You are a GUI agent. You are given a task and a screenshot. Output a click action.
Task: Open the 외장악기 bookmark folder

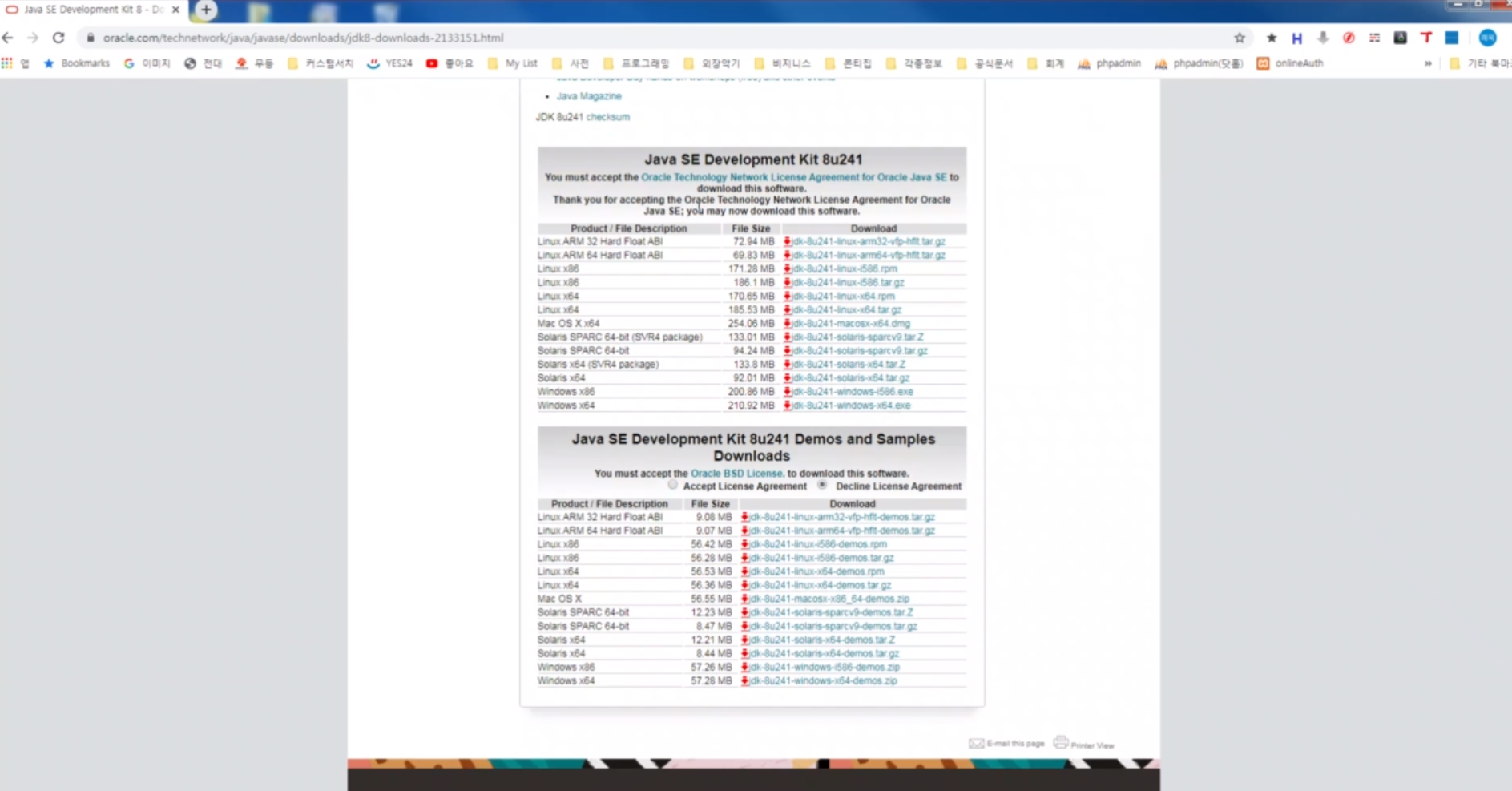tap(712, 63)
